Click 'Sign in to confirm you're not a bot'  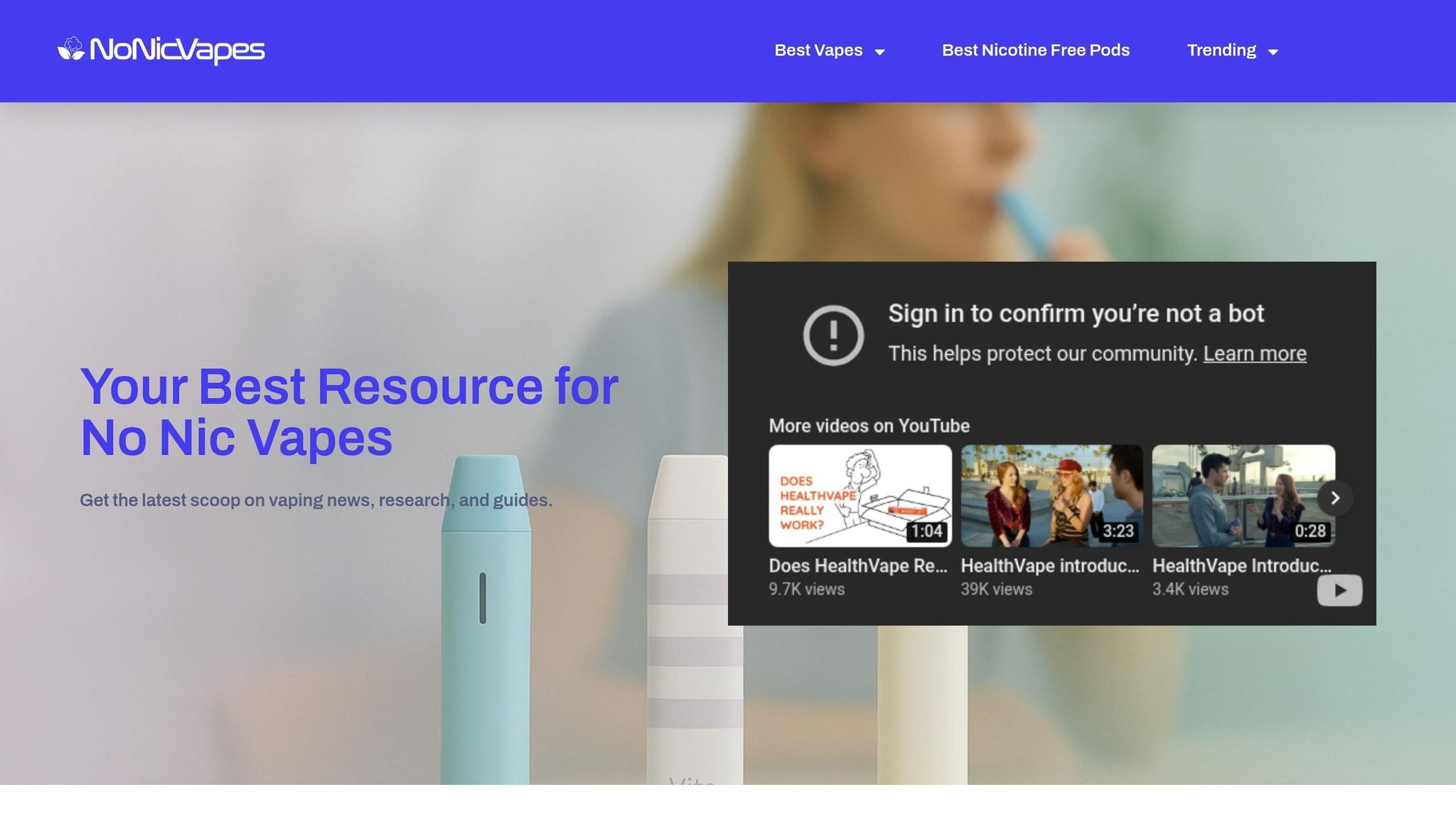point(1076,314)
